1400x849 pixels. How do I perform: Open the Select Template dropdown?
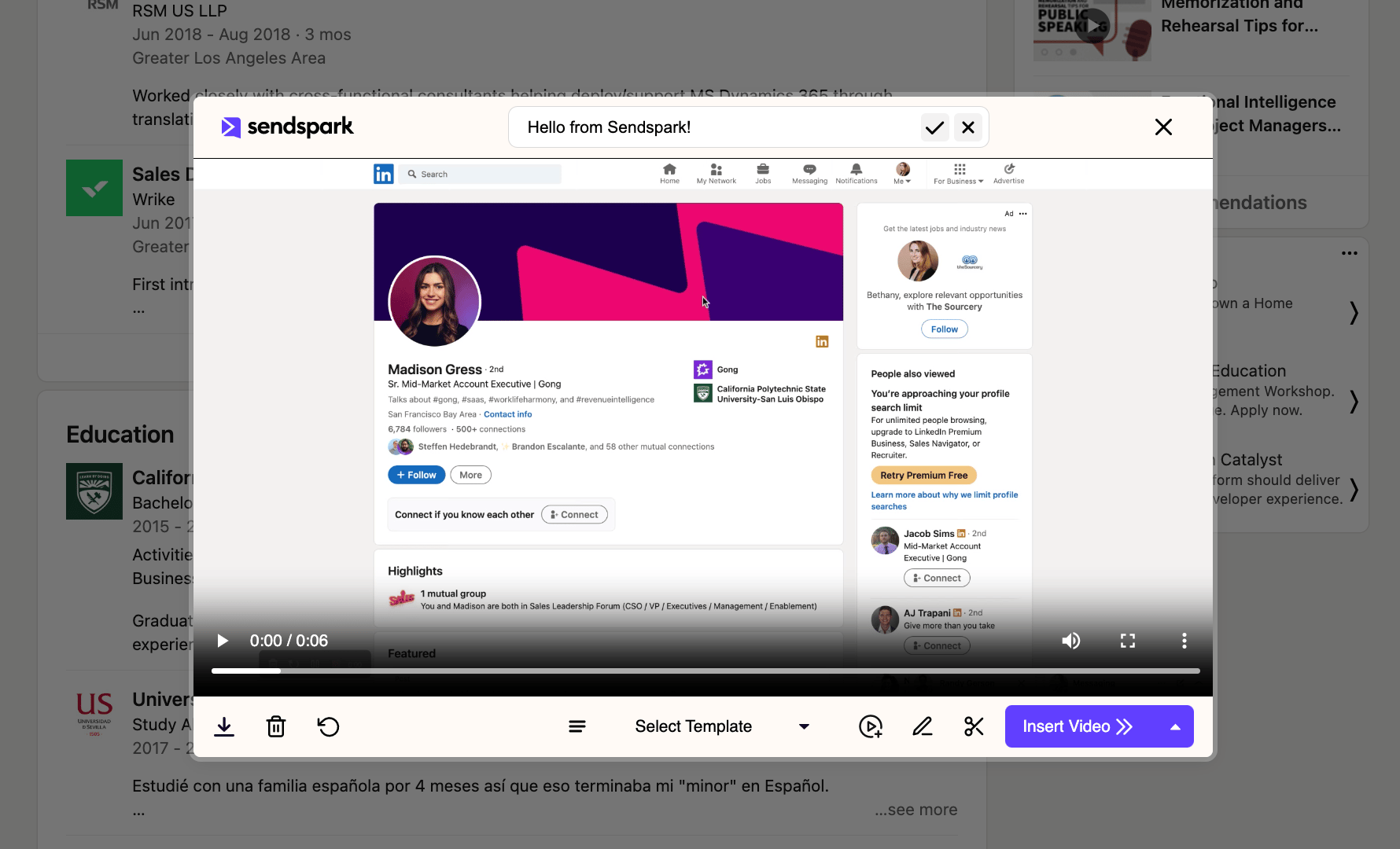[x=722, y=726]
